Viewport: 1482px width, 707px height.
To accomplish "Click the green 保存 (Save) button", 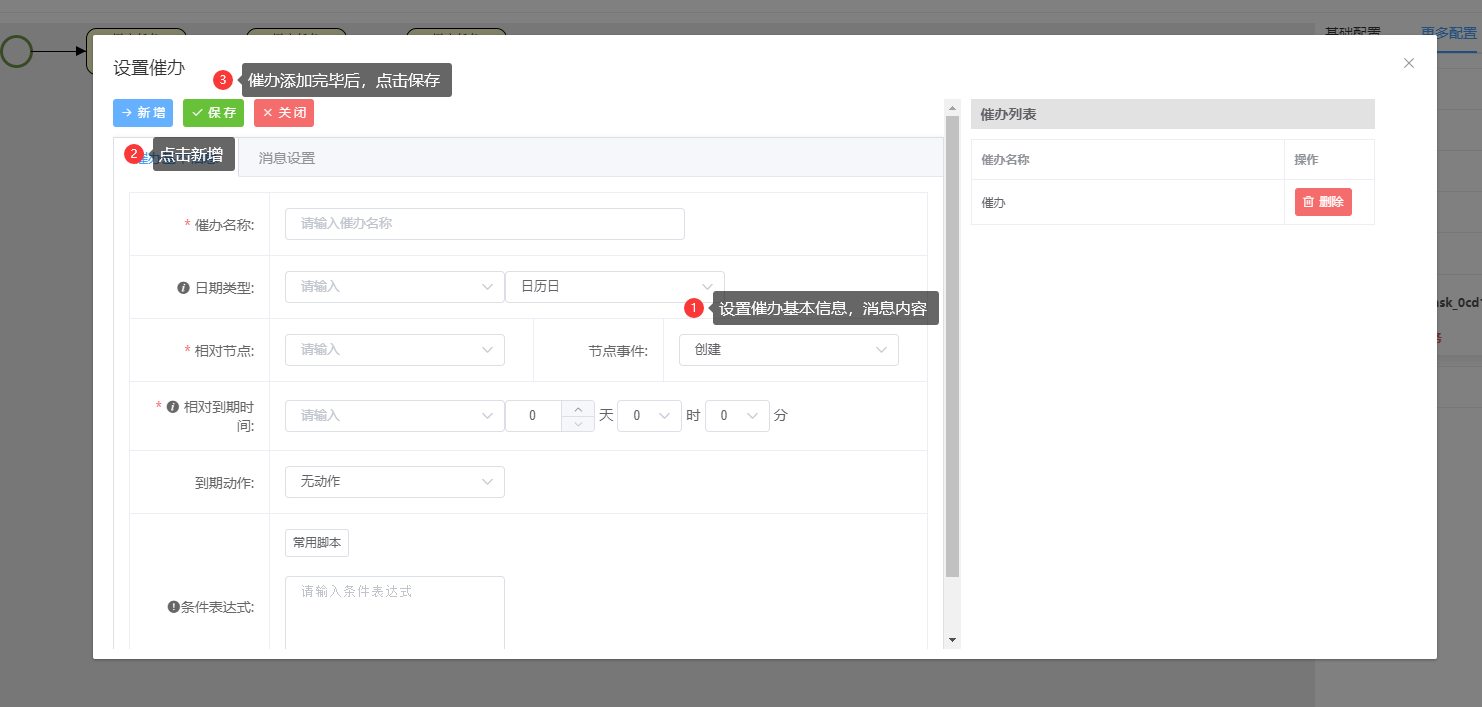I will (213, 113).
